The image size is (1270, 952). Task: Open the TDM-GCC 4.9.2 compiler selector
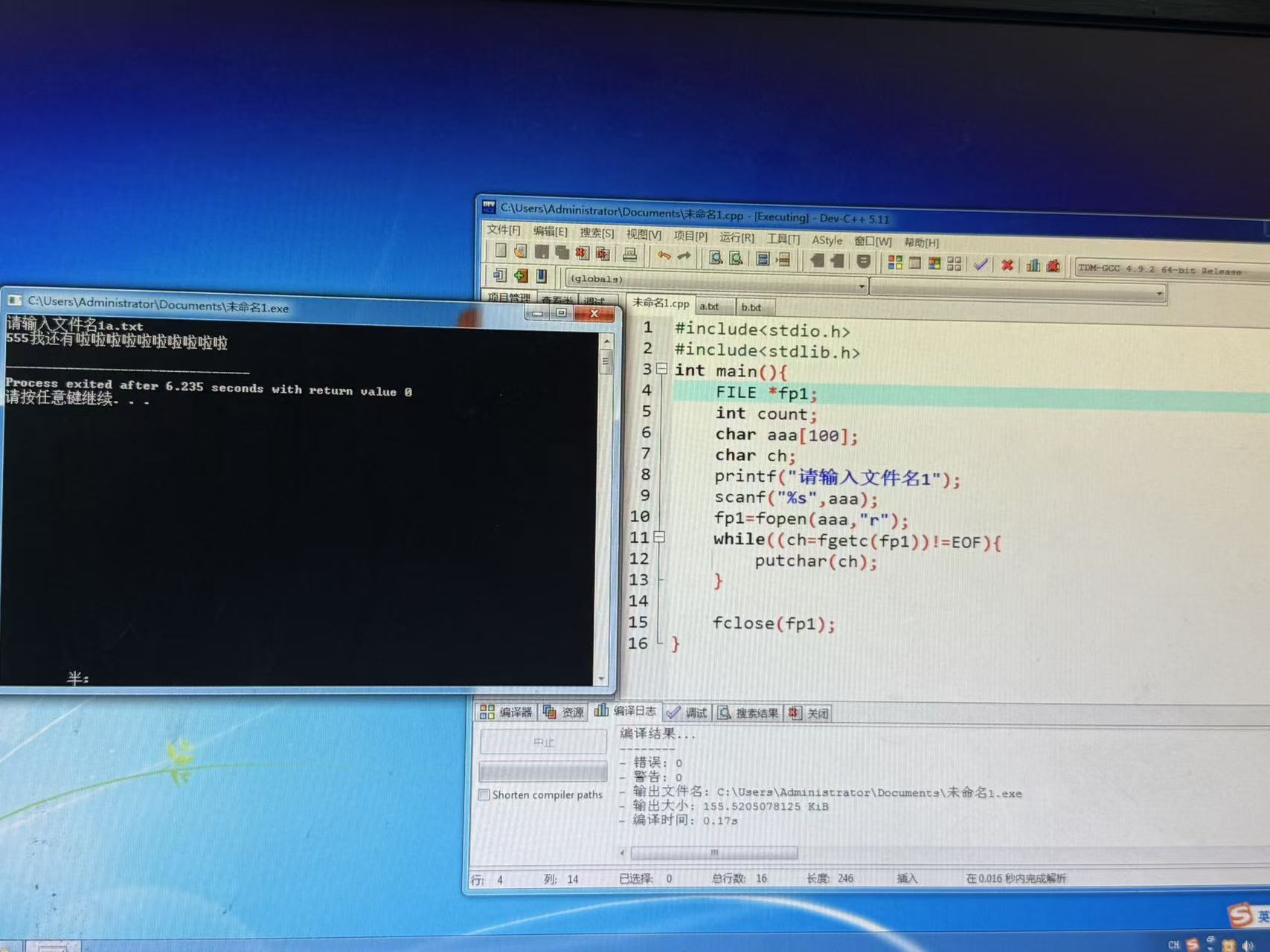pyautogui.click(x=1172, y=269)
